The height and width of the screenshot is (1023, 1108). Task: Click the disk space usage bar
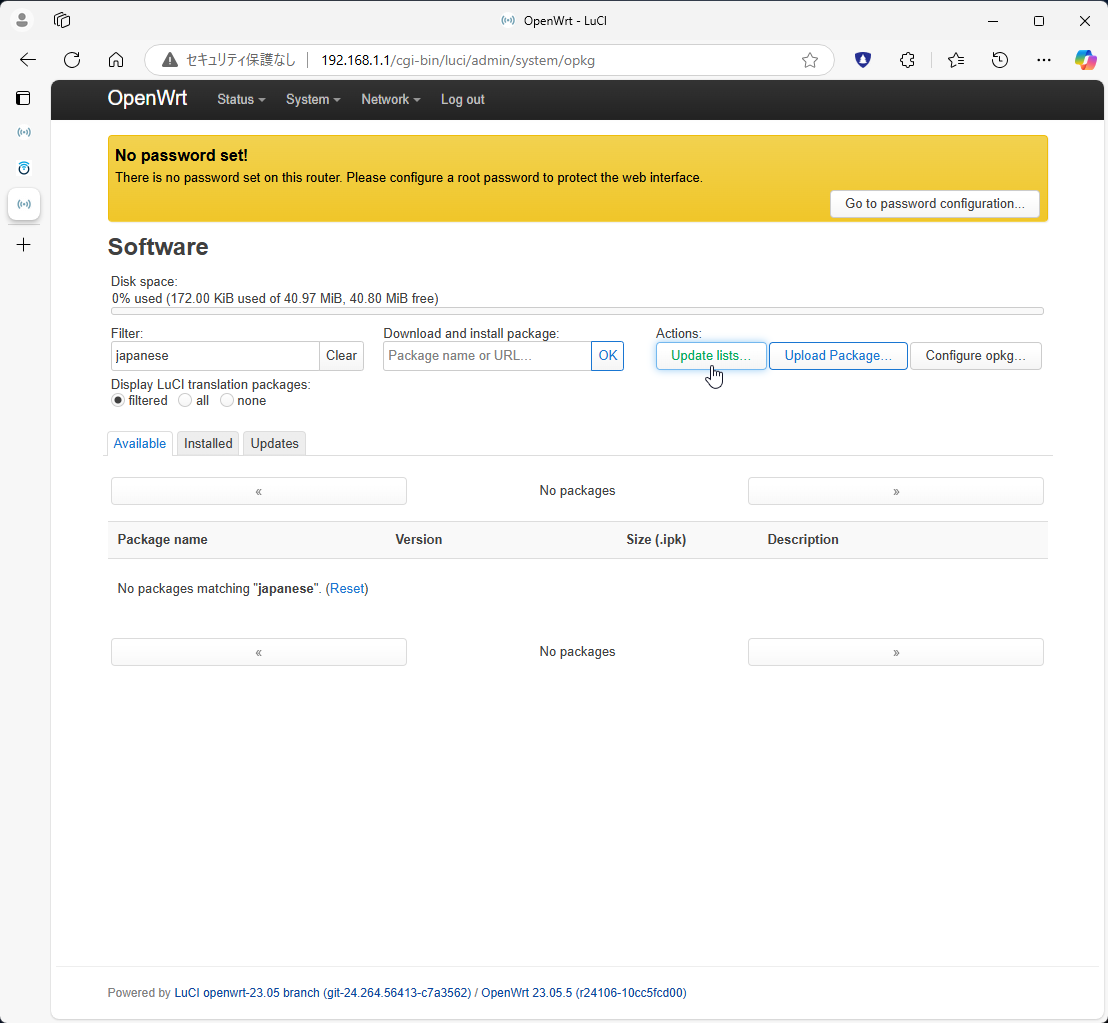click(x=578, y=310)
